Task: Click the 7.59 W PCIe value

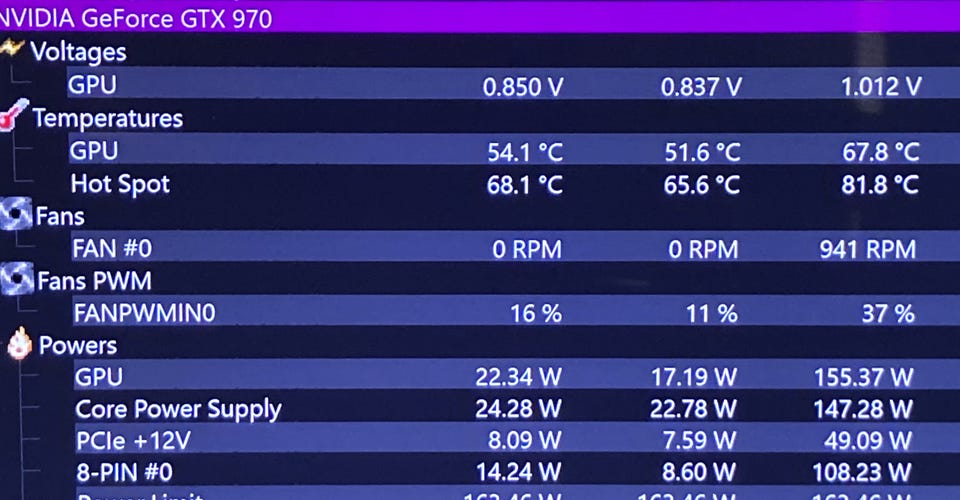Action: [700, 440]
